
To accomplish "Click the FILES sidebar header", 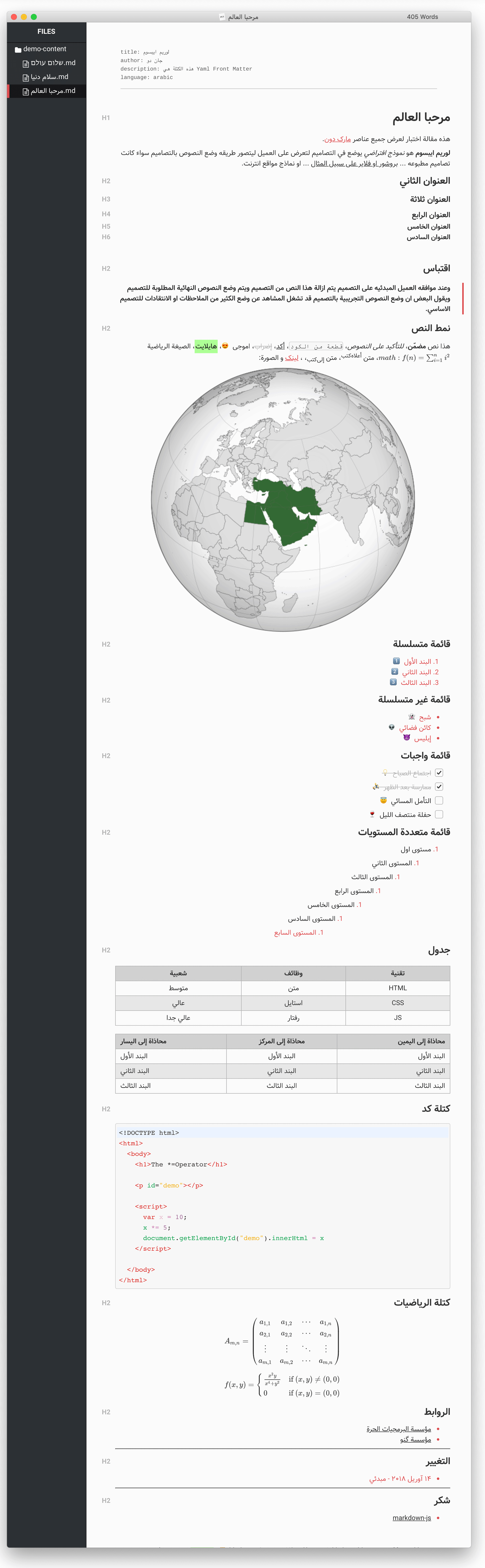I will (x=46, y=31).
